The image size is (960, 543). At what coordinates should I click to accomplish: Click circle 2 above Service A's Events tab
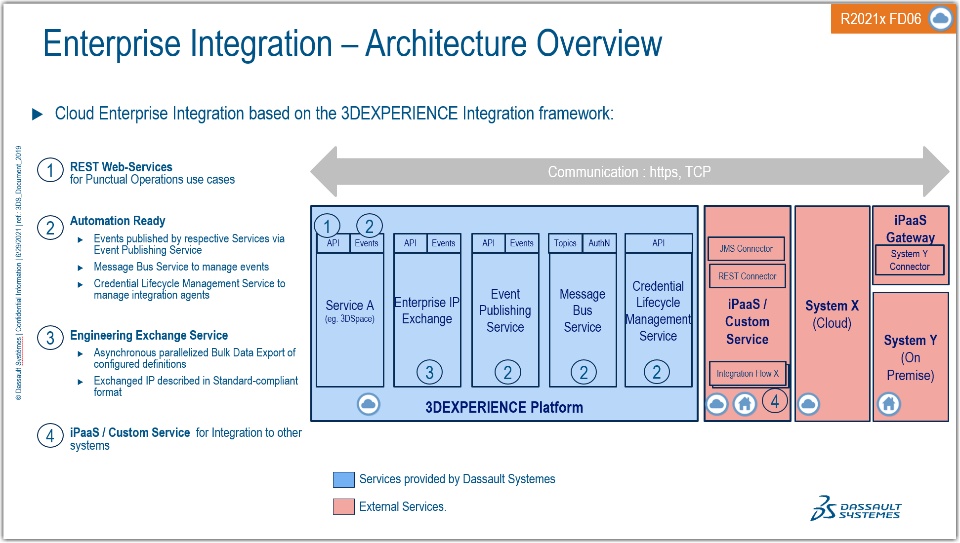click(369, 226)
